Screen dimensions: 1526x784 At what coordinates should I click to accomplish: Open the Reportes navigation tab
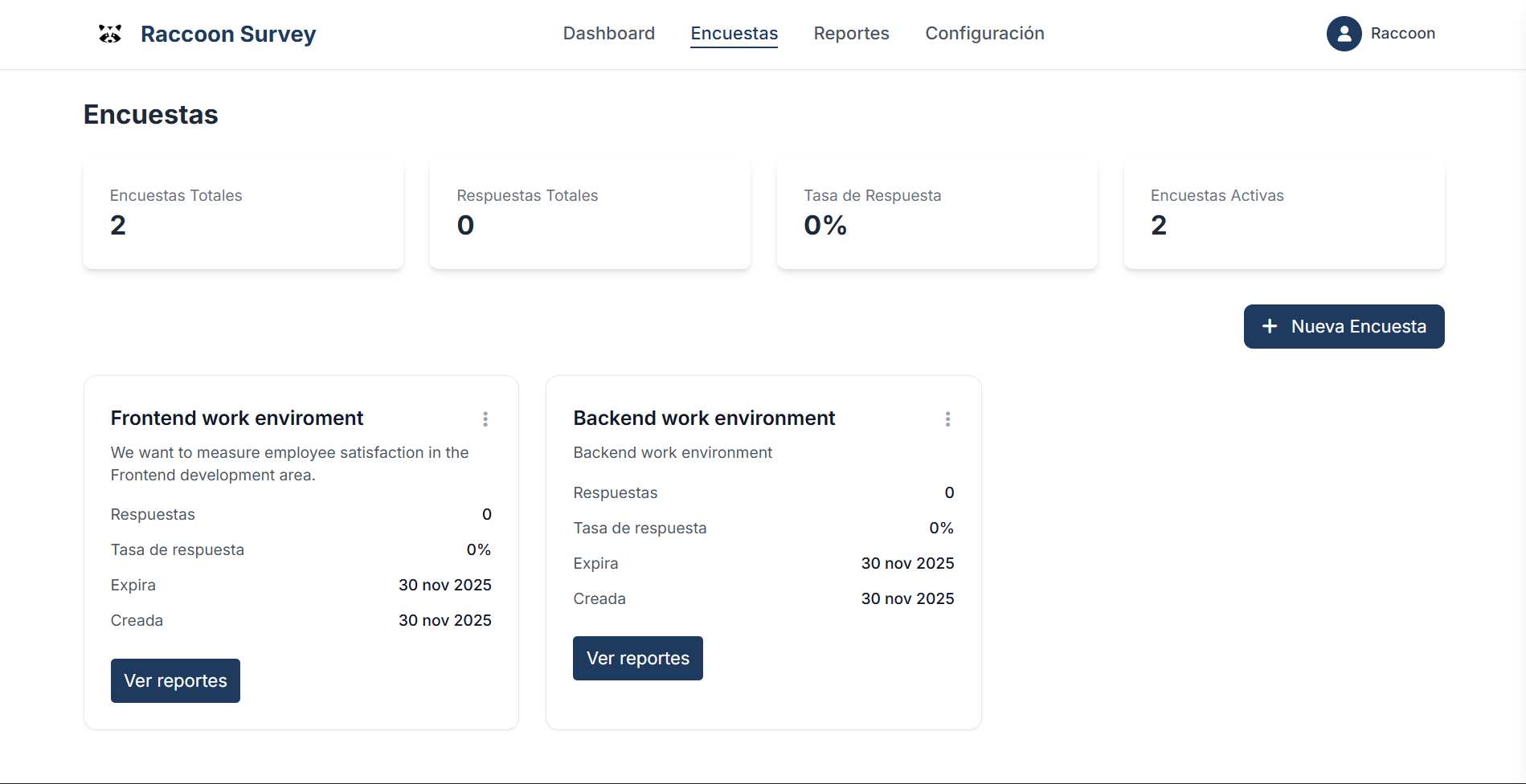point(851,34)
